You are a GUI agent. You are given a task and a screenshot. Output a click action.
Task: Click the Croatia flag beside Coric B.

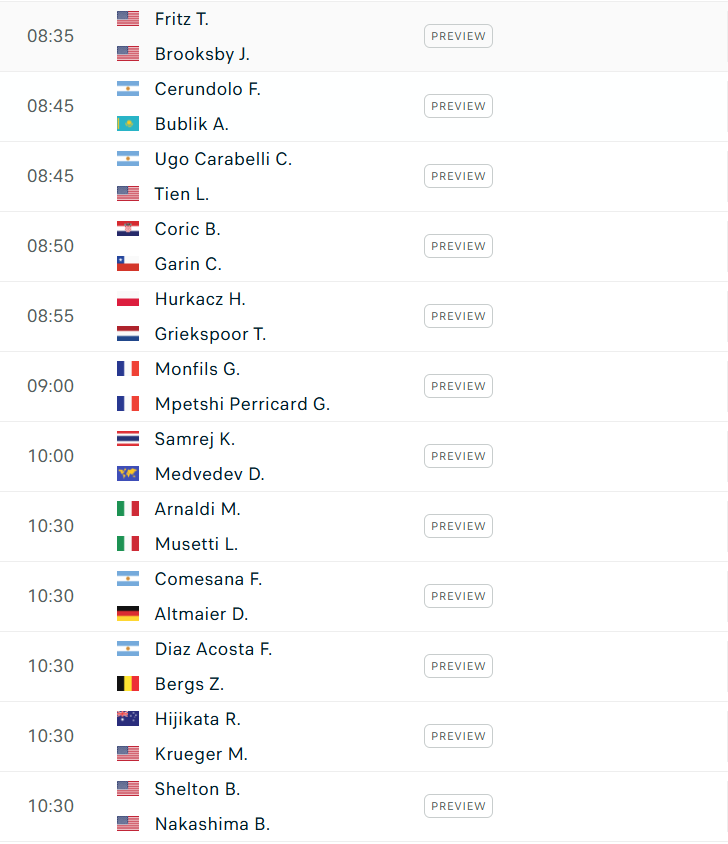(128, 229)
